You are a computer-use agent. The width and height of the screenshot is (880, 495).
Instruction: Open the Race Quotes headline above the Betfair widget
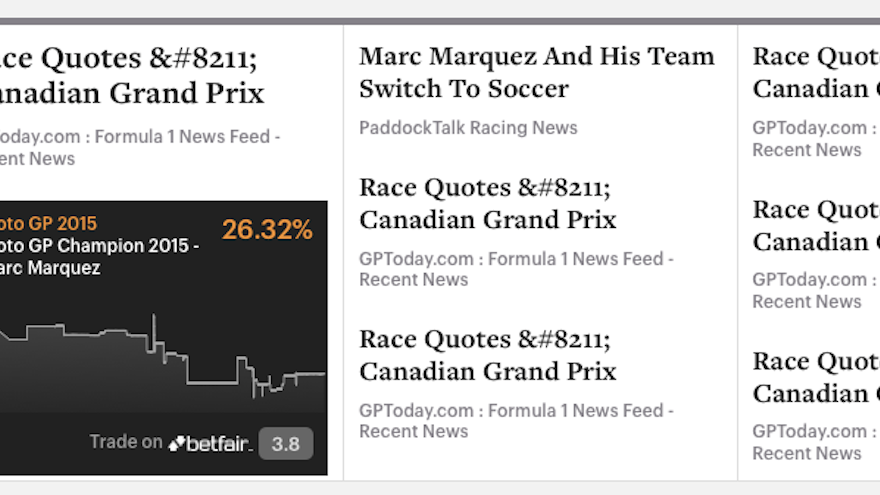(x=132, y=77)
